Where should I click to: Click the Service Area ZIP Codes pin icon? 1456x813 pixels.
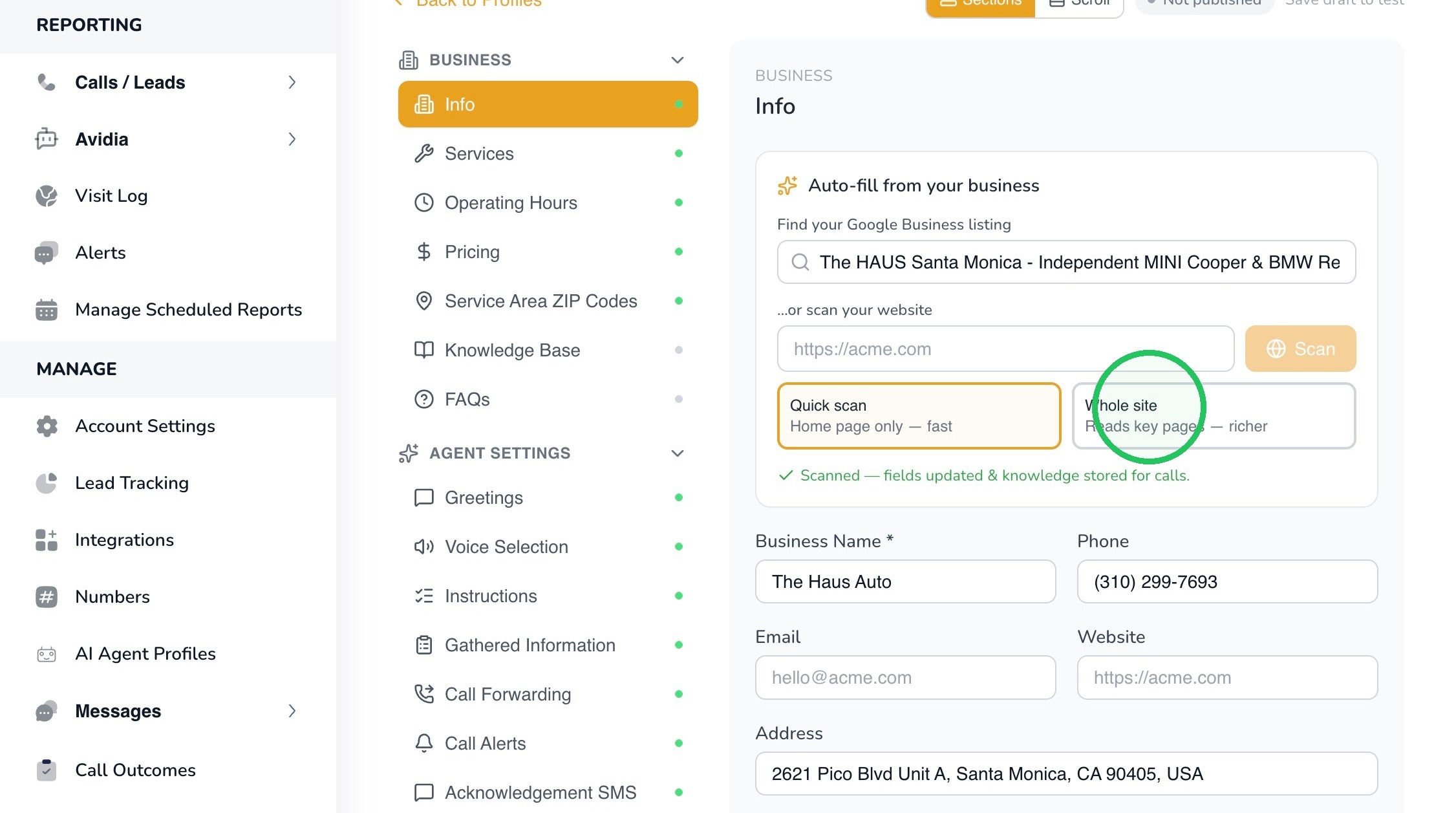coord(423,301)
